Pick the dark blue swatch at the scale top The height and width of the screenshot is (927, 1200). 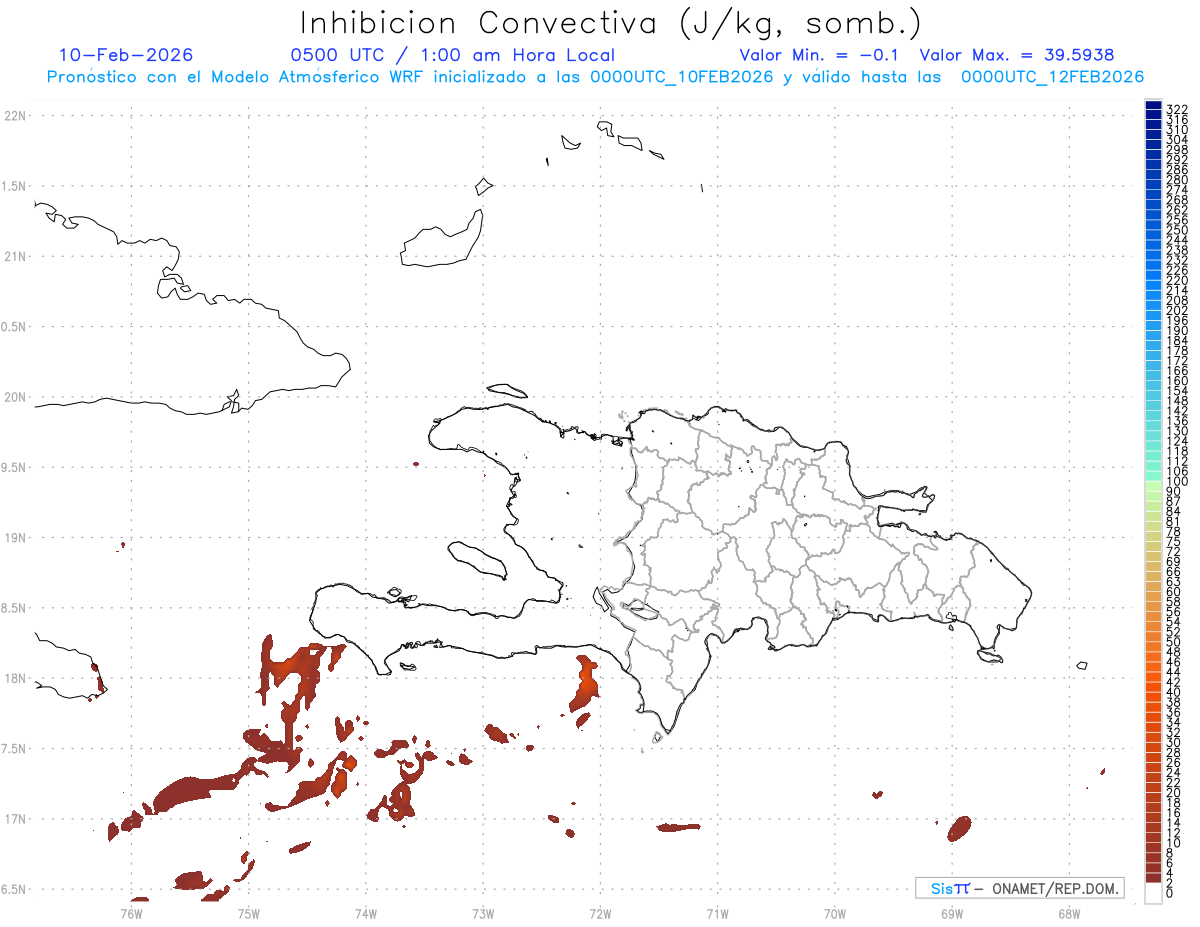coord(1153,106)
